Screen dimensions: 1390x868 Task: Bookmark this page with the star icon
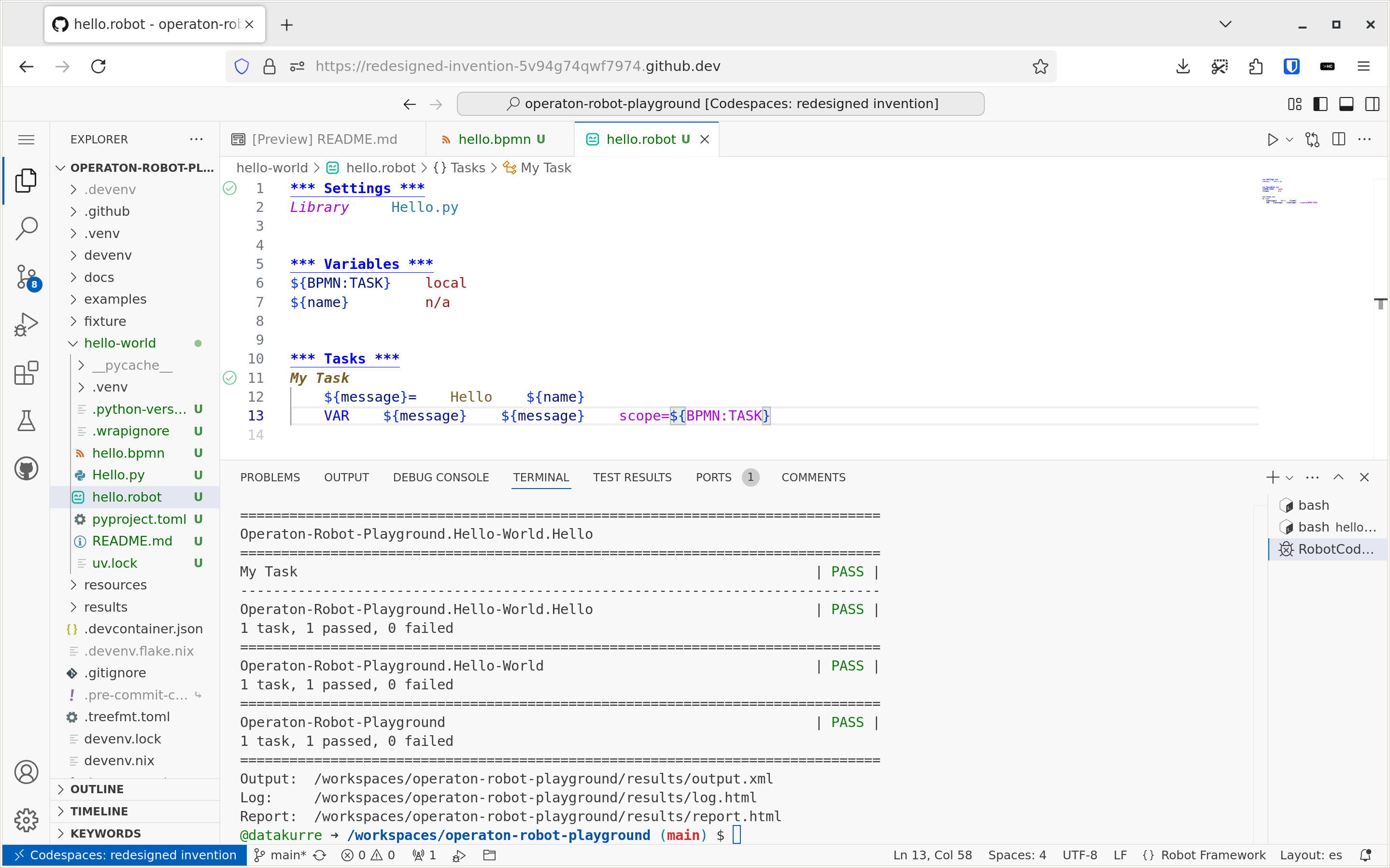(1040, 67)
